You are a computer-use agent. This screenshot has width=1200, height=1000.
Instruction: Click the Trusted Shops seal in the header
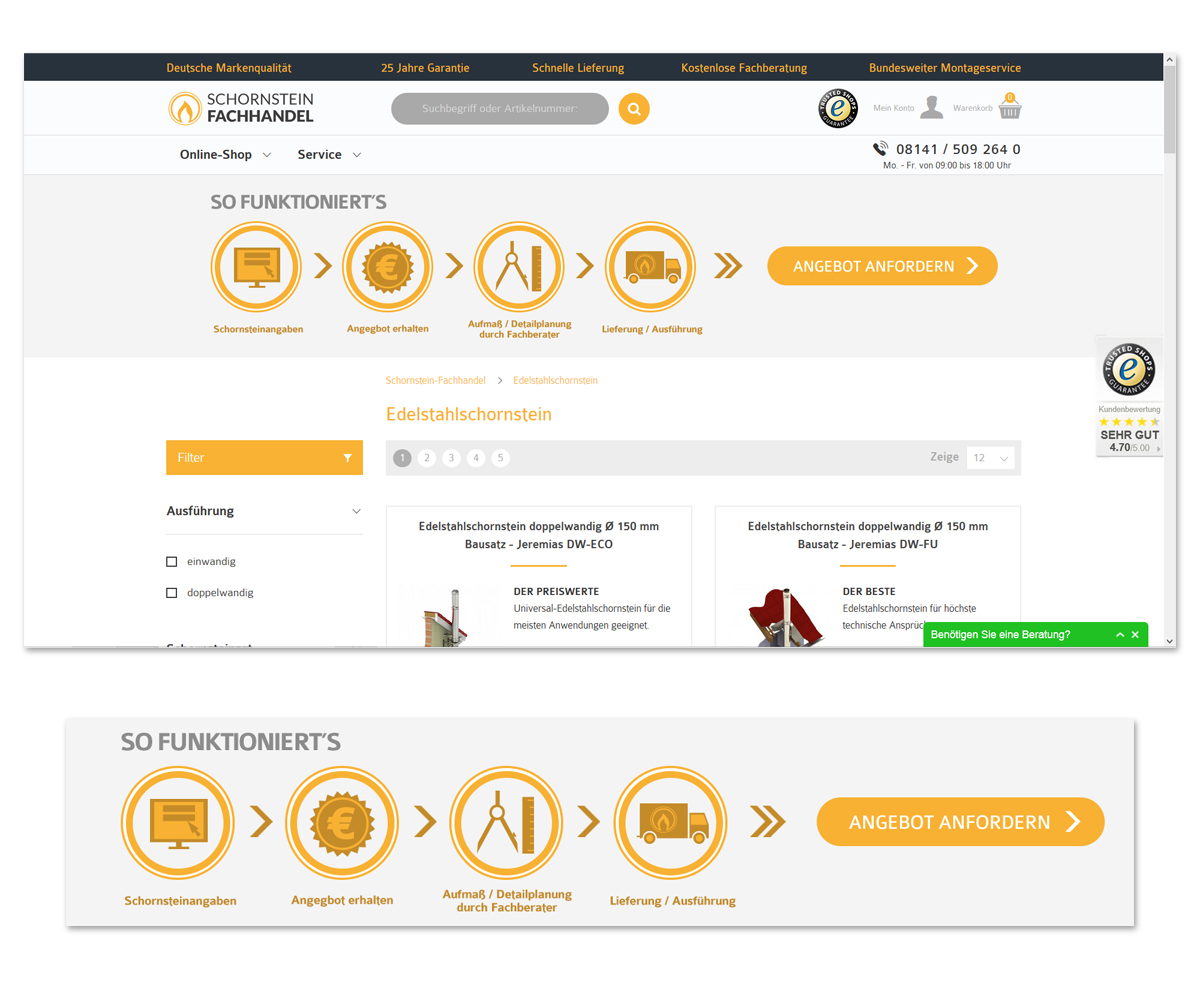coord(838,108)
